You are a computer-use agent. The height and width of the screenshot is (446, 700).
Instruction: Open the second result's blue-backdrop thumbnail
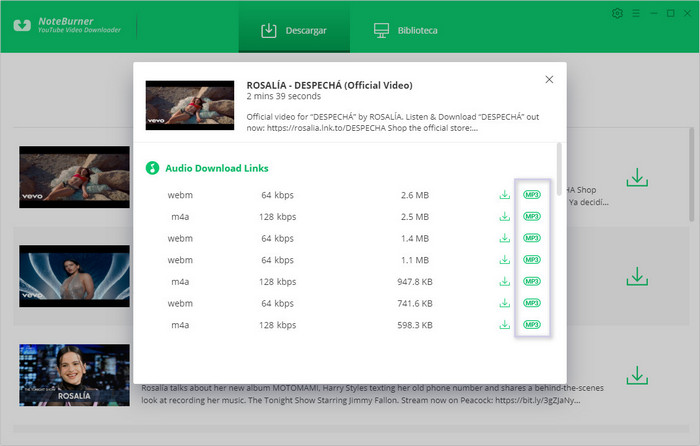(75, 276)
